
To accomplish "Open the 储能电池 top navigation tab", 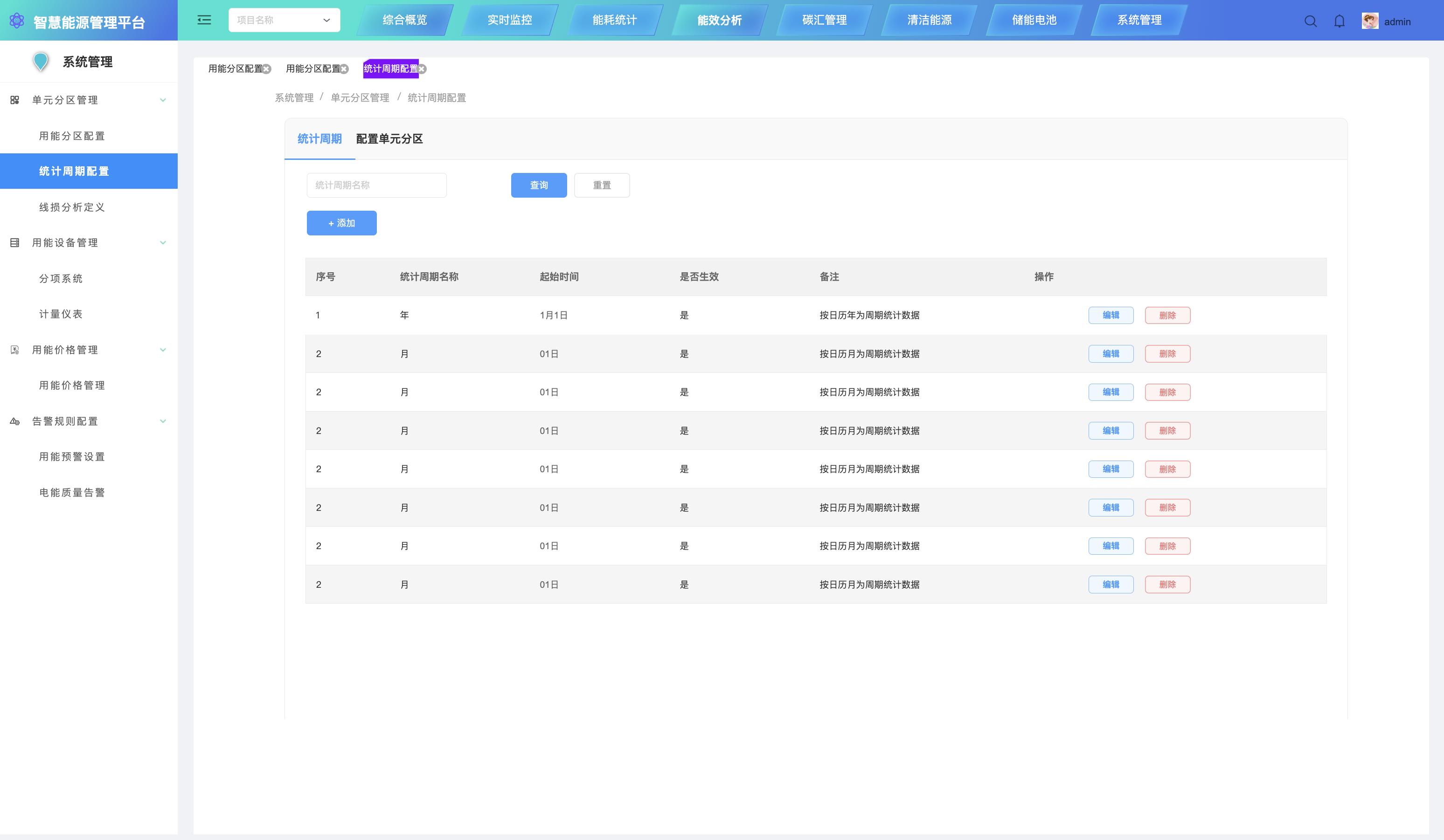I will [x=1034, y=20].
